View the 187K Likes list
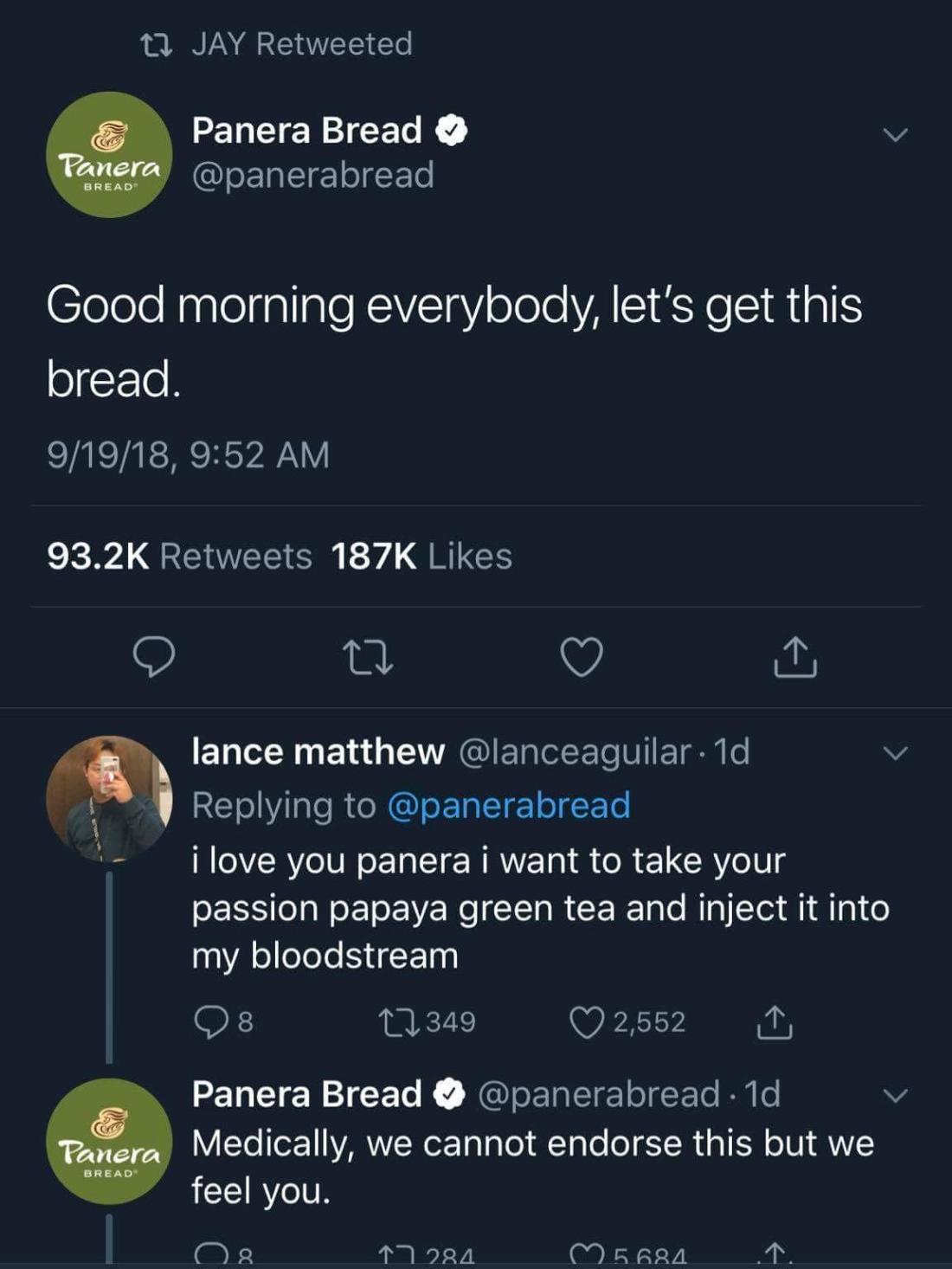Image resolution: width=952 pixels, height=1269 pixels. [421, 556]
